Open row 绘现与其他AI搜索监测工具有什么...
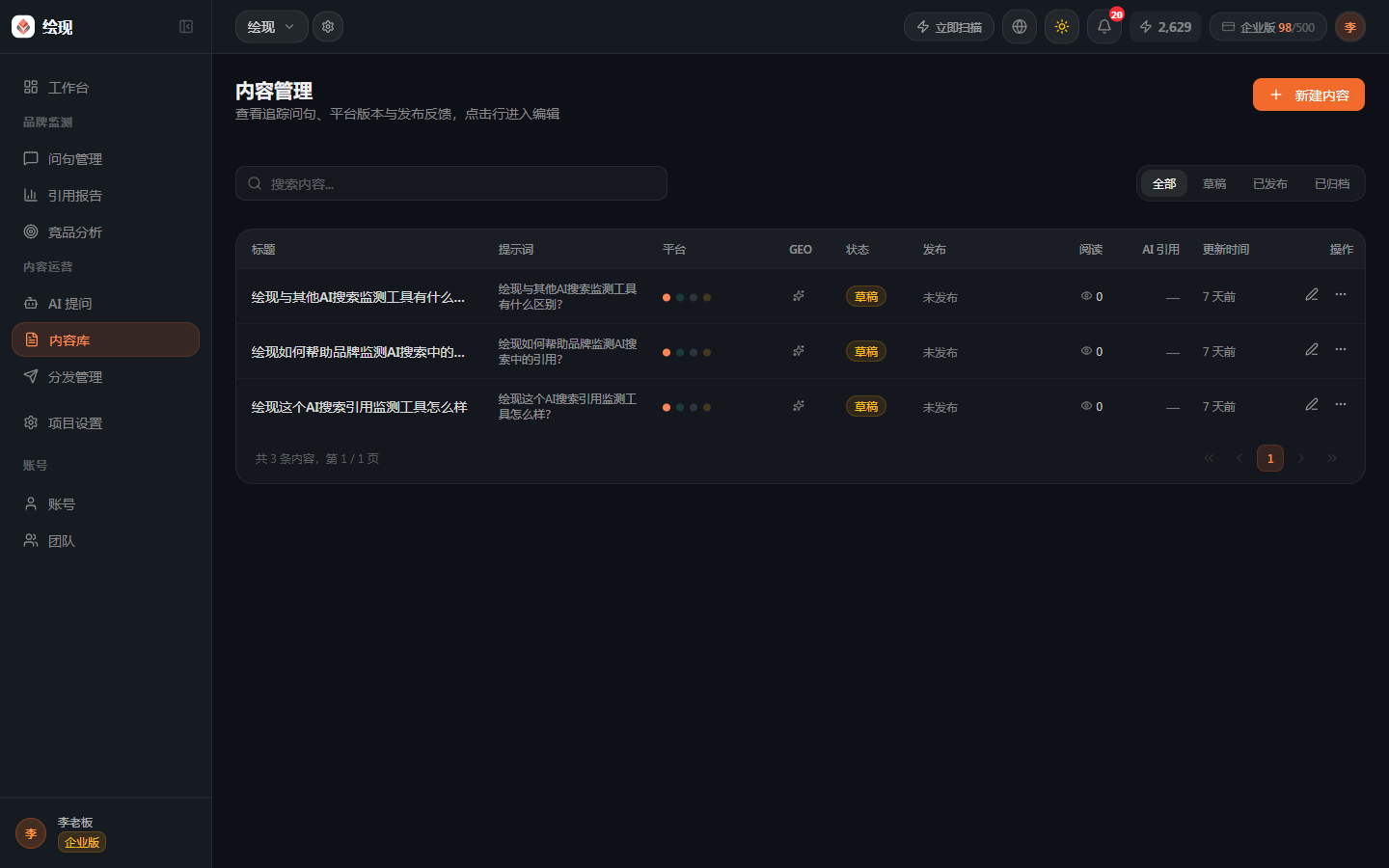 tap(800, 296)
